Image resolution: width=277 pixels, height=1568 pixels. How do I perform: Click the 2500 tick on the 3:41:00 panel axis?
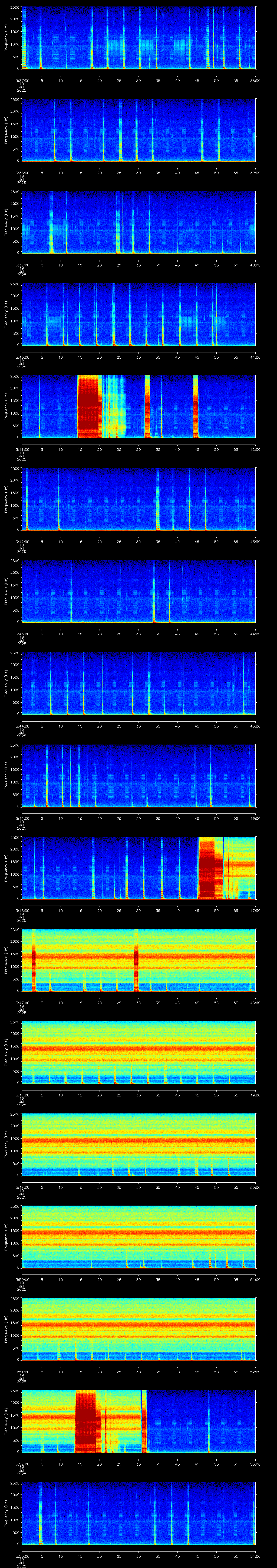[x=15, y=377]
